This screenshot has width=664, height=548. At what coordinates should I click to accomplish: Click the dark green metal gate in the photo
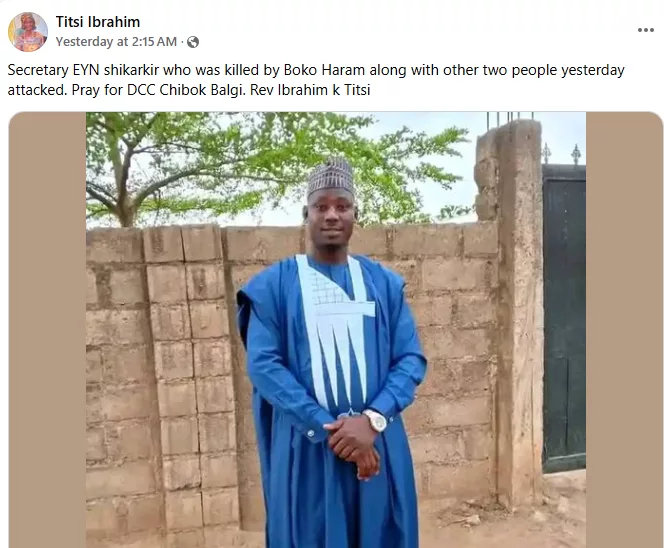tap(564, 318)
